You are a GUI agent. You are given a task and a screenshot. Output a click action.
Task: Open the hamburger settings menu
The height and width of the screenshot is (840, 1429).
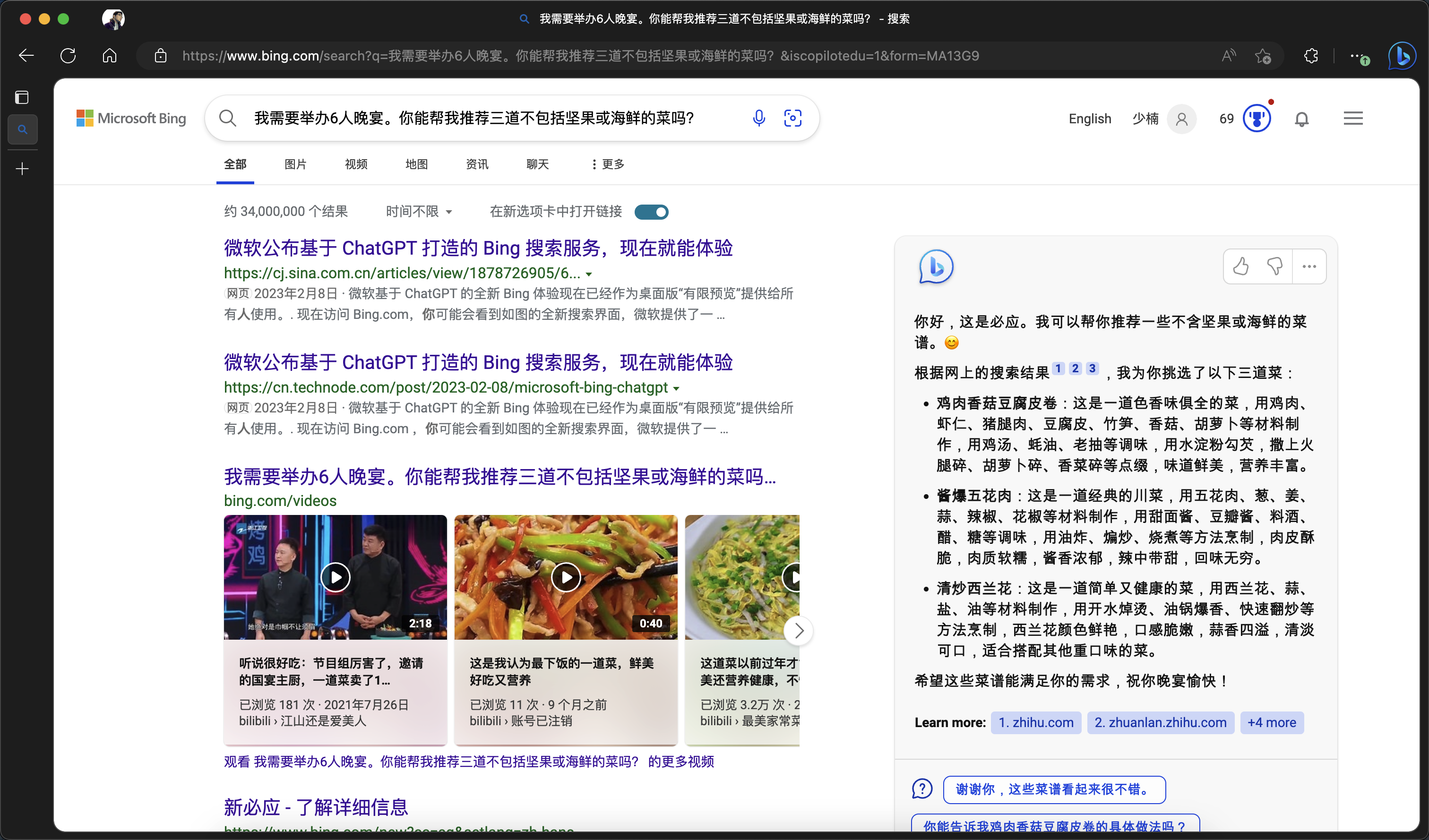(1353, 119)
